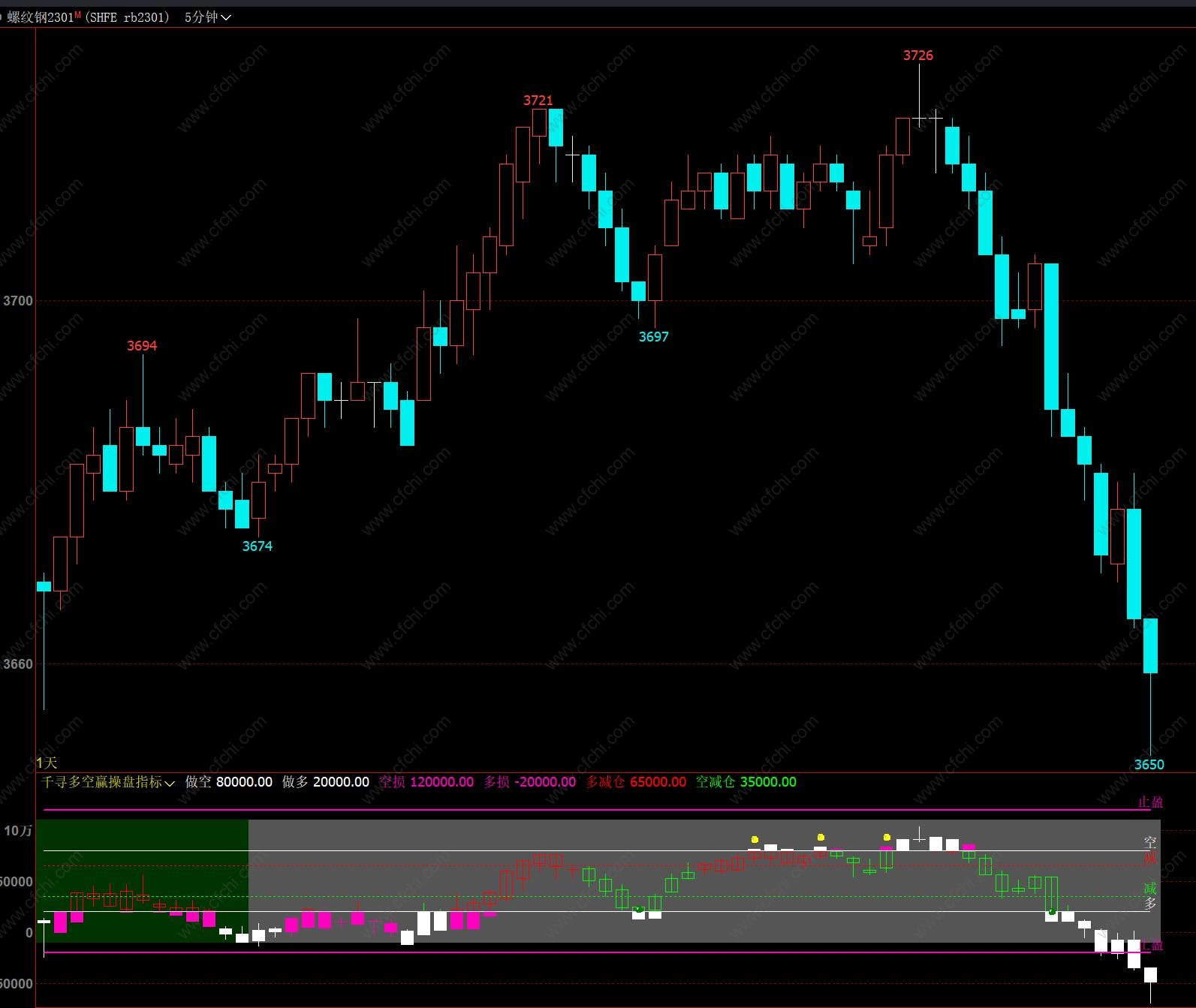Click the 10万 indicator axis label
This screenshot has width=1196, height=1008.
(18, 831)
